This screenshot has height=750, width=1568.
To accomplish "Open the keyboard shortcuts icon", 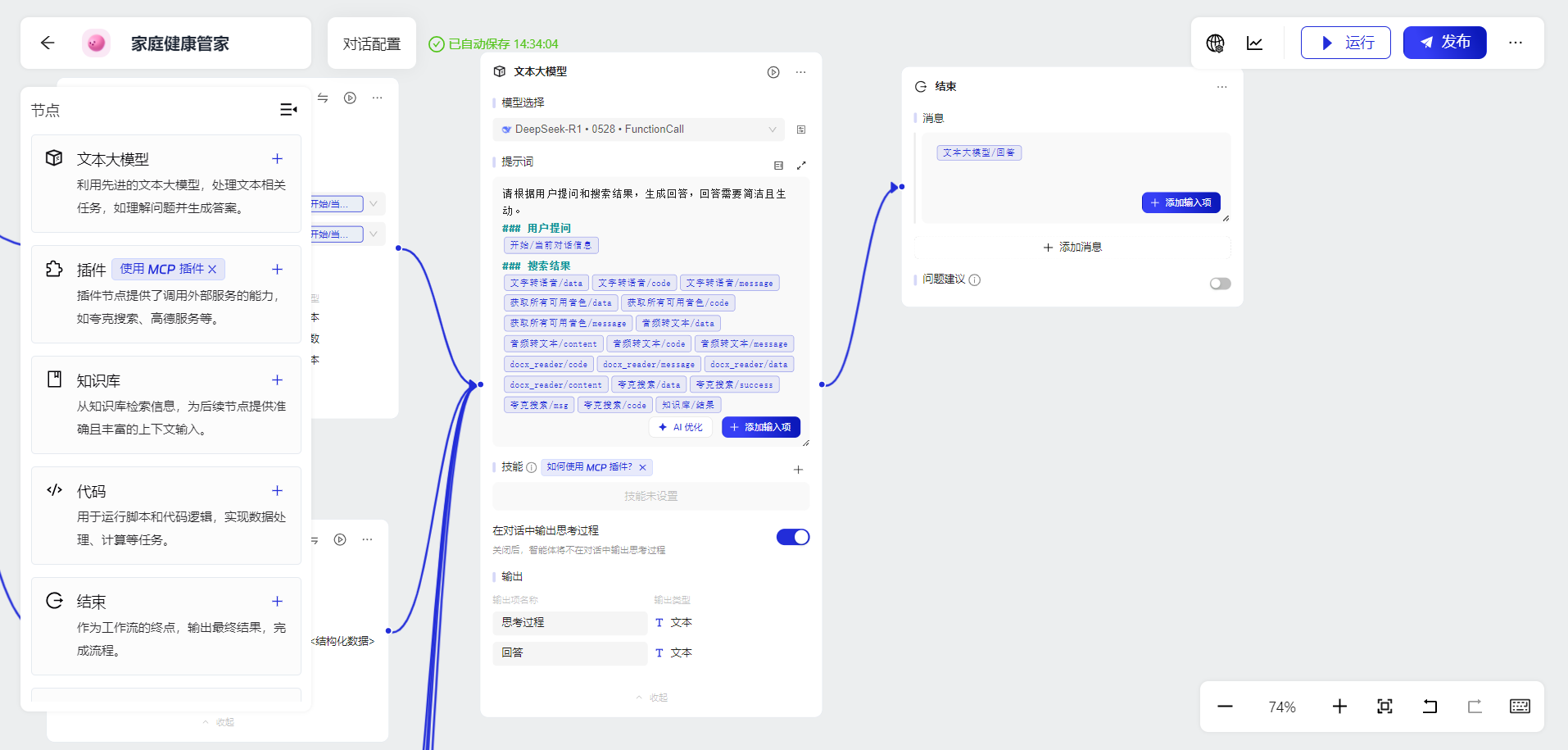I will tap(1520, 707).
